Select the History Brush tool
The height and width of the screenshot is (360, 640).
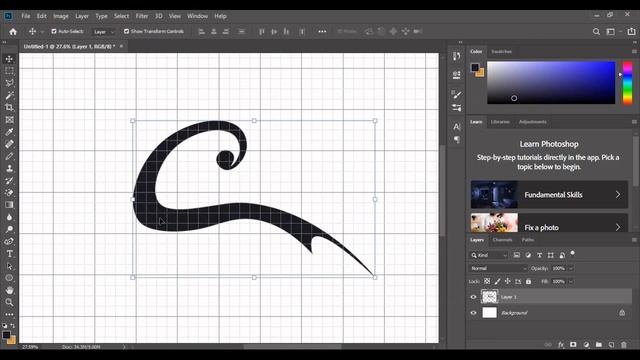coord(9,181)
